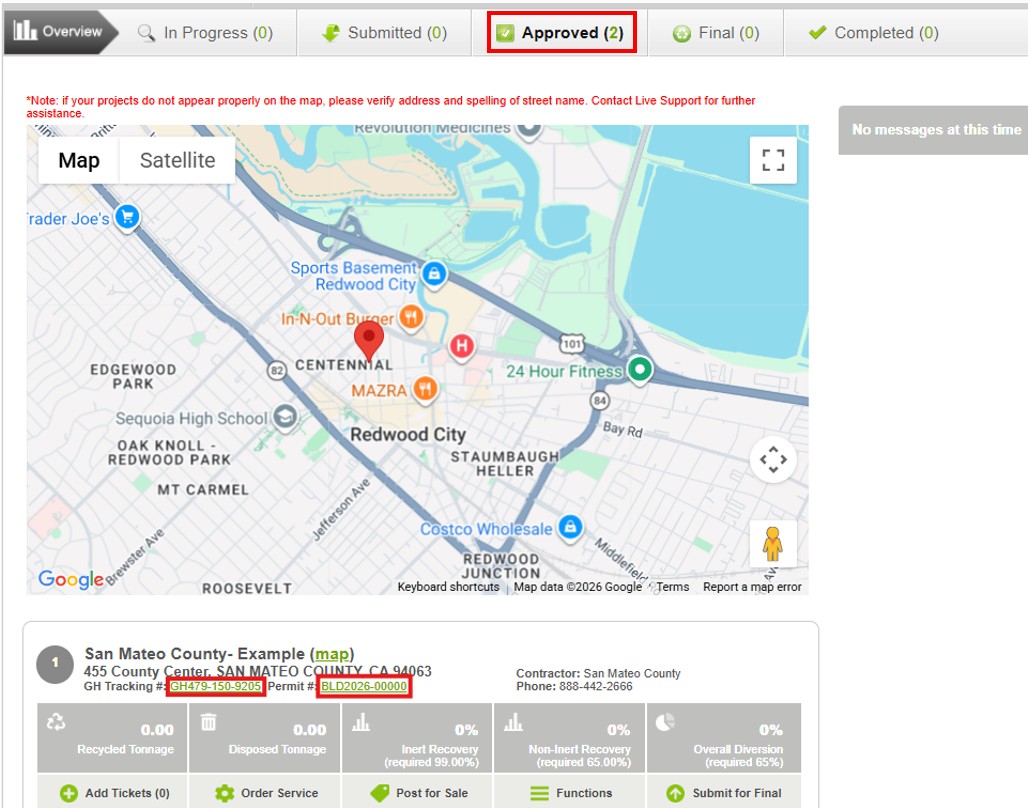This screenshot has width=1030, height=808.
Task: Click Order Service button
Action: click(267, 793)
